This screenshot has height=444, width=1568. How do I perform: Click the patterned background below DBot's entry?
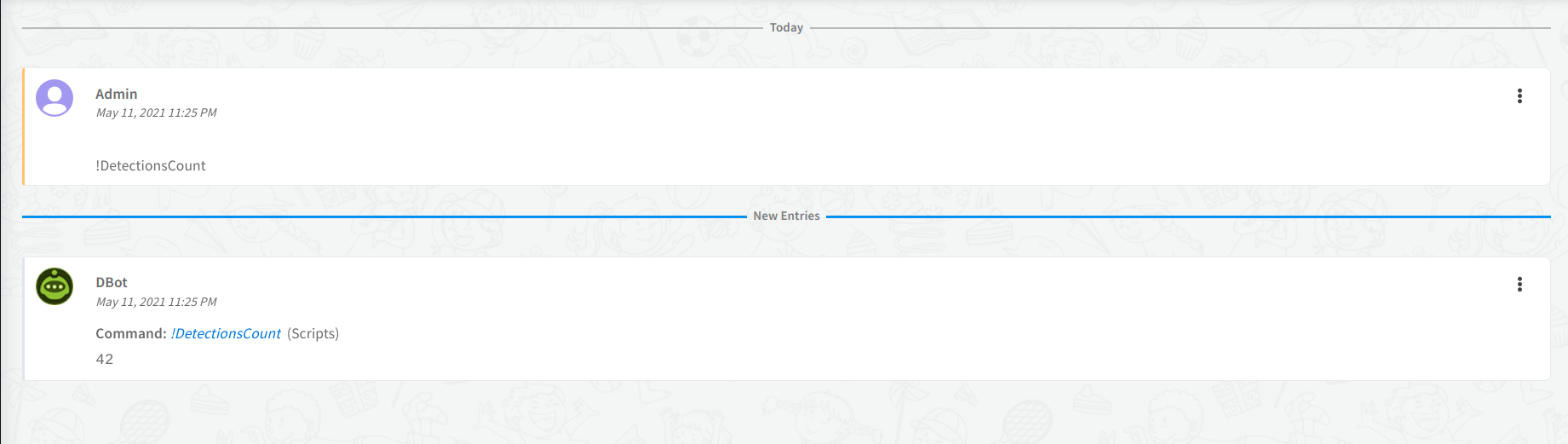click(767, 413)
